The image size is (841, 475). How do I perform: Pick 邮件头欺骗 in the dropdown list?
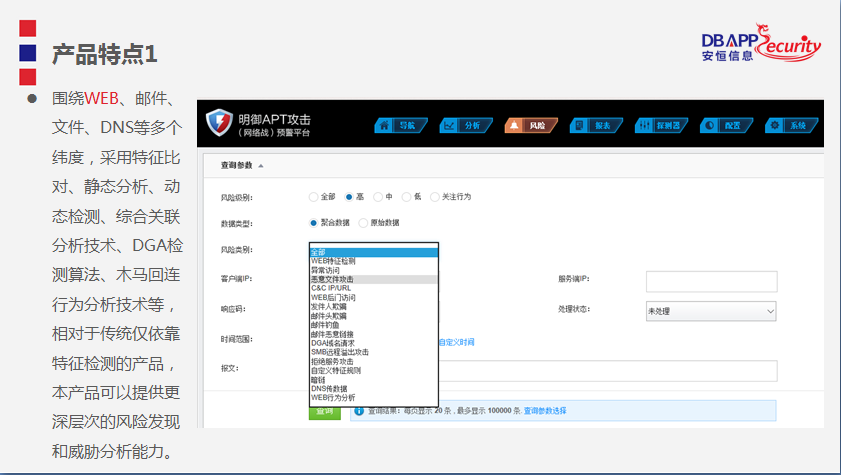(x=374, y=316)
